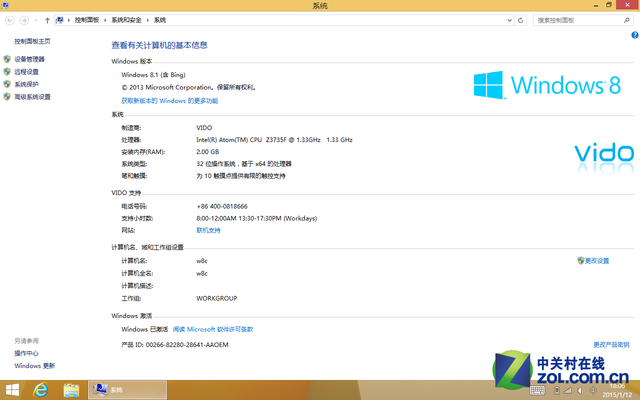Click the breadcrumb arrow before 控制面板
The height and width of the screenshot is (400, 640).
(x=69, y=20)
